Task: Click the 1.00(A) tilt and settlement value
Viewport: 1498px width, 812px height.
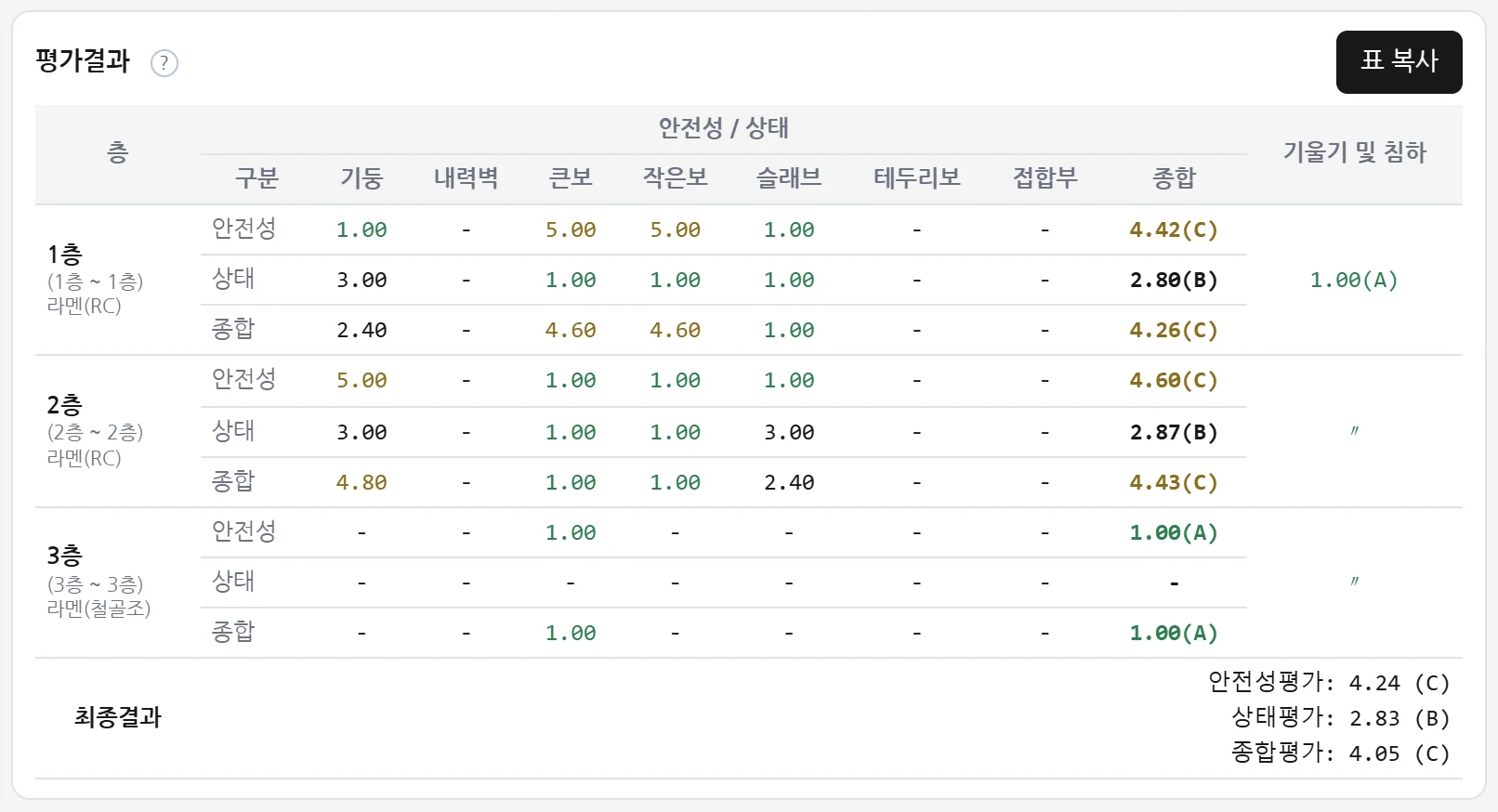Action: coord(1354,280)
